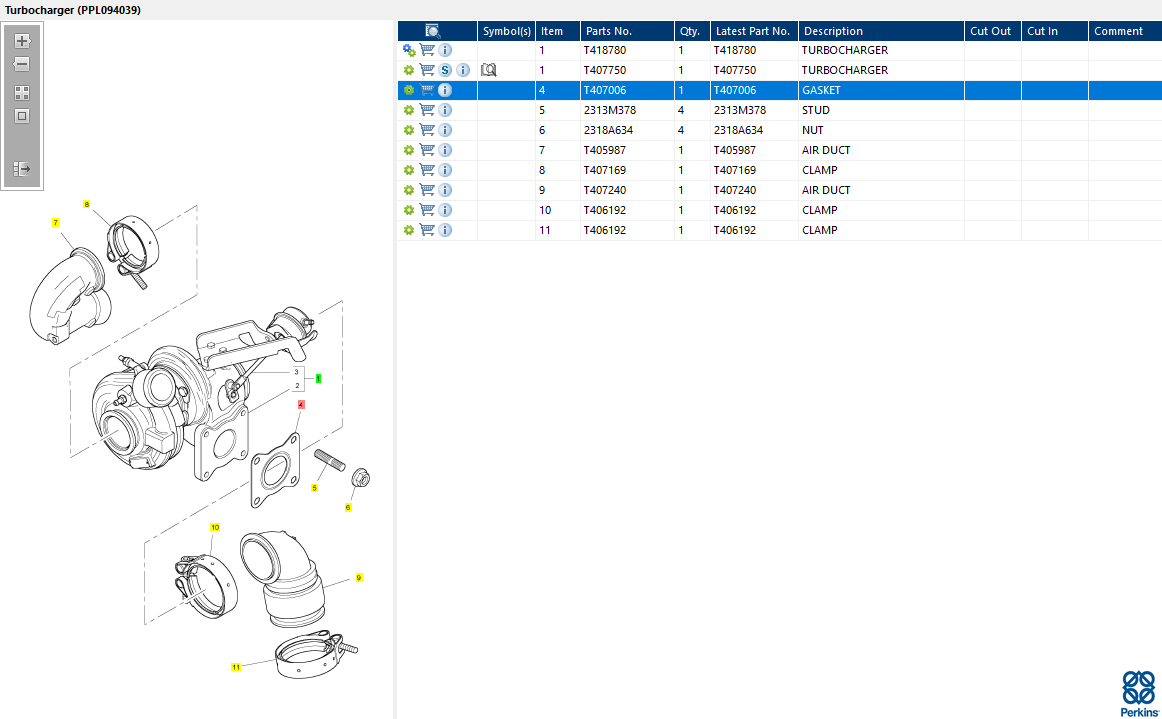Show info for item 11 clamp
1162x719 pixels.
click(x=445, y=230)
